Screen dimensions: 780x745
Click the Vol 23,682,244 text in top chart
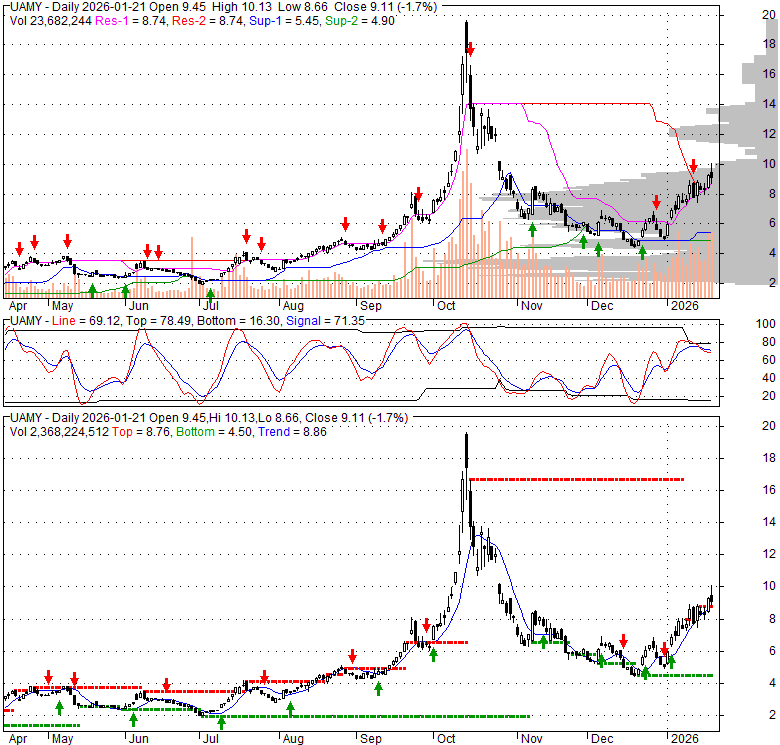pyautogui.click(x=51, y=21)
